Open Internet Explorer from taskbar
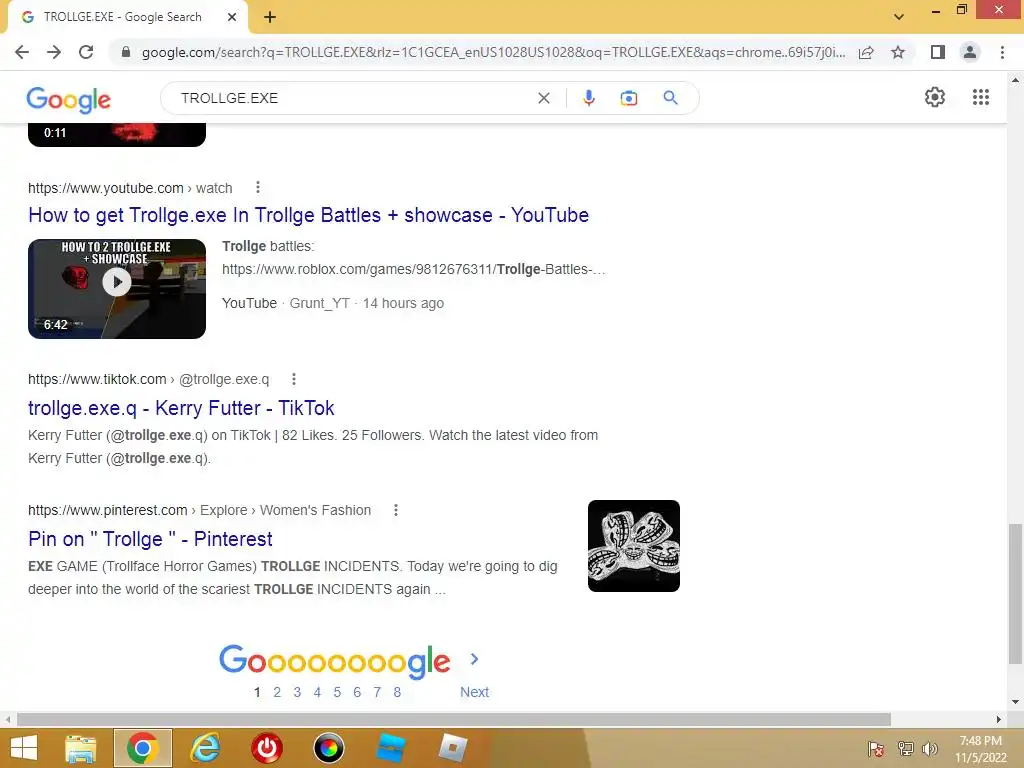Screen dimensions: 1024x768 tap(205, 748)
